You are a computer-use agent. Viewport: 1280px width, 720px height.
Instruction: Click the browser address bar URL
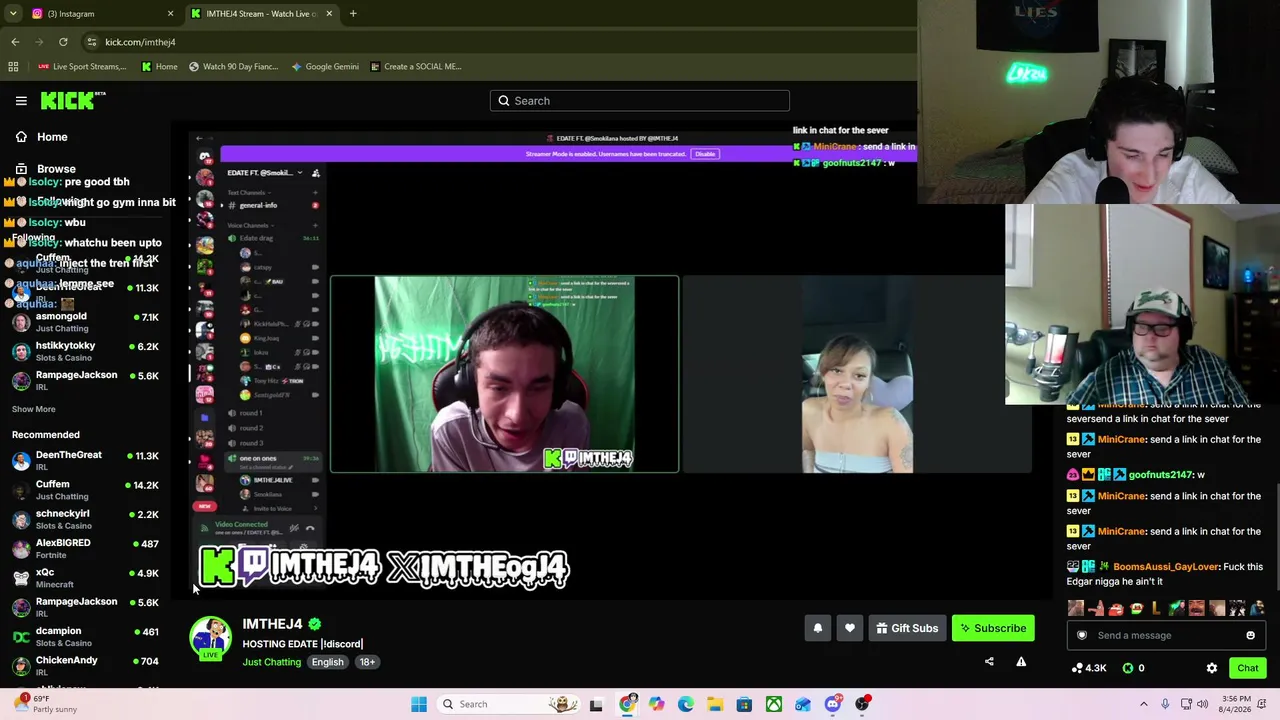click(140, 42)
